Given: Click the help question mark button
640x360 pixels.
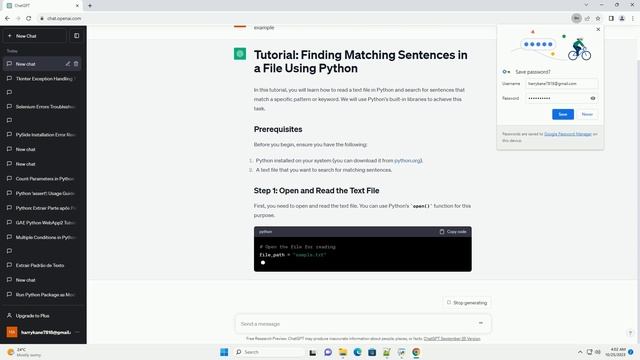Looking at the screenshot, I should click(630, 333).
